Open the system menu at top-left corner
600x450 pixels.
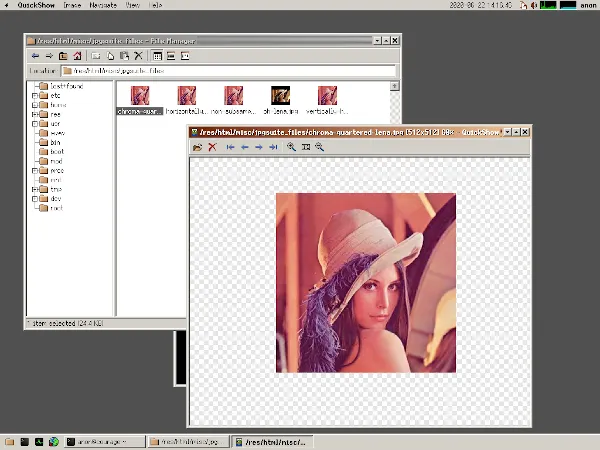pyautogui.click(x=7, y=5)
